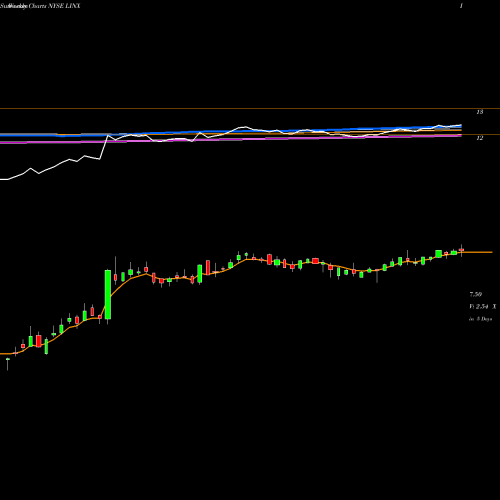Click the 'V: 2.54 X' volume text
This screenshot has height=500, width=500.
click(483, 307)
